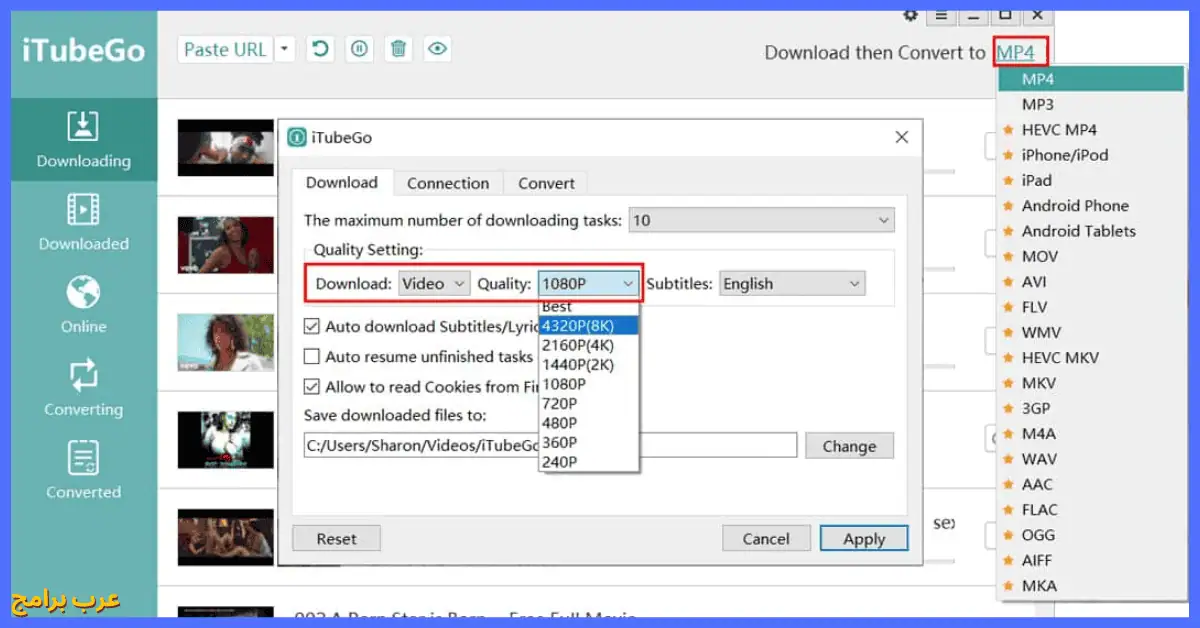The image size is (1200, 628).
Task: Select 720P quality option
Action: 589,404
